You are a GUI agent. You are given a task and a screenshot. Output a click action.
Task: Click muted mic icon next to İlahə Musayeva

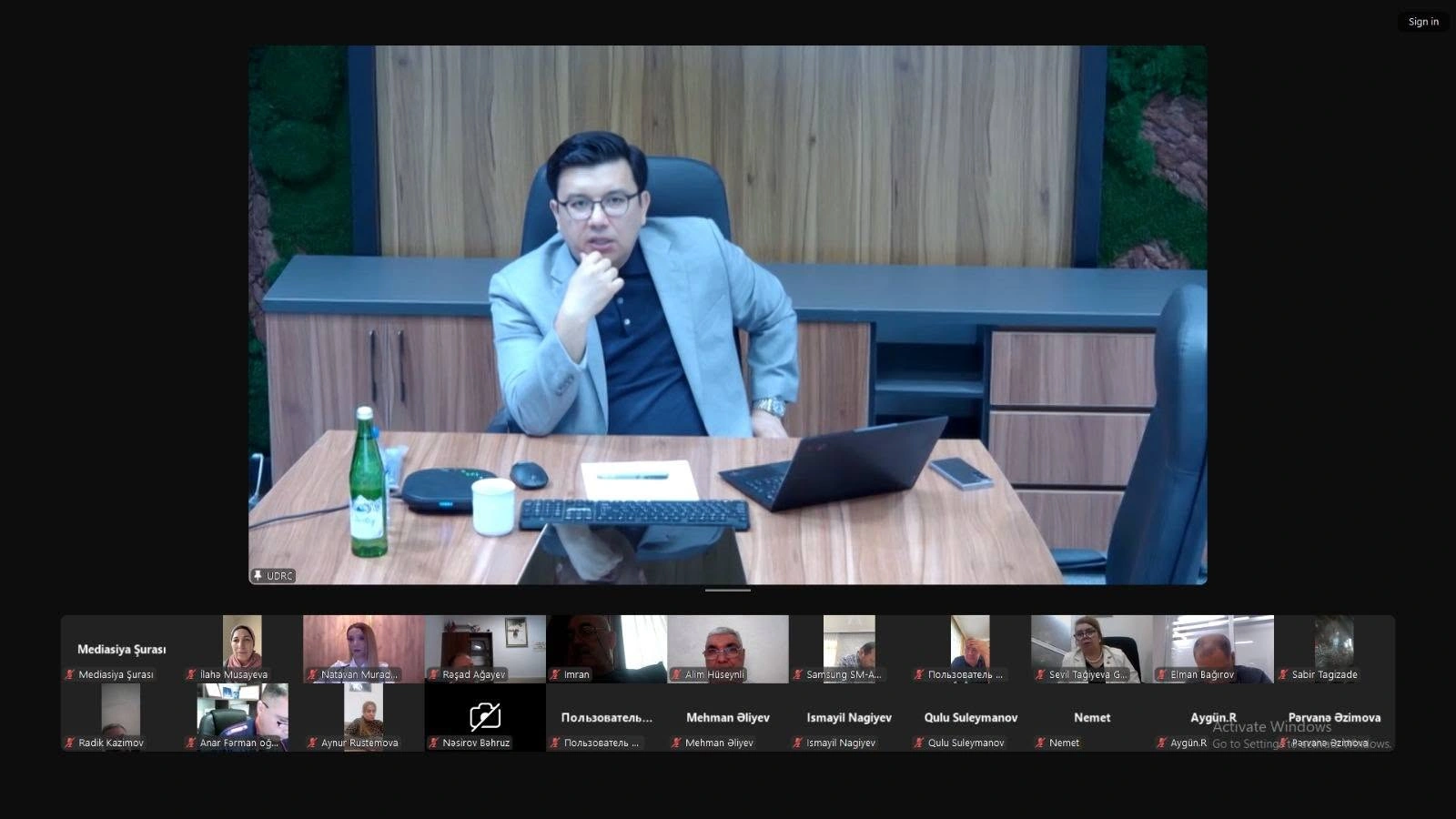coord(191,674)
